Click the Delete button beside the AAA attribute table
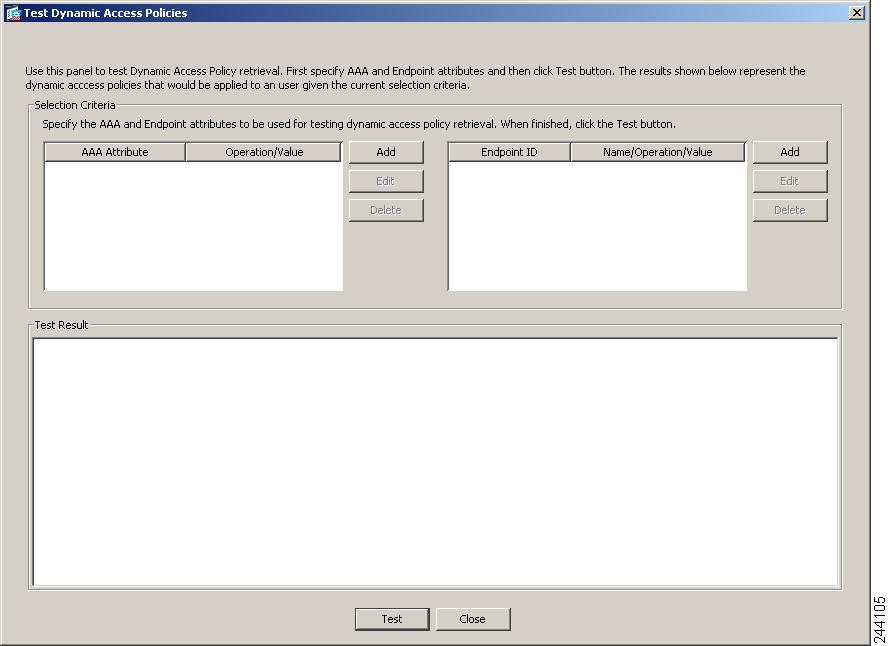The height and width of the screenshot is (646, 888). tap(386, 210)
